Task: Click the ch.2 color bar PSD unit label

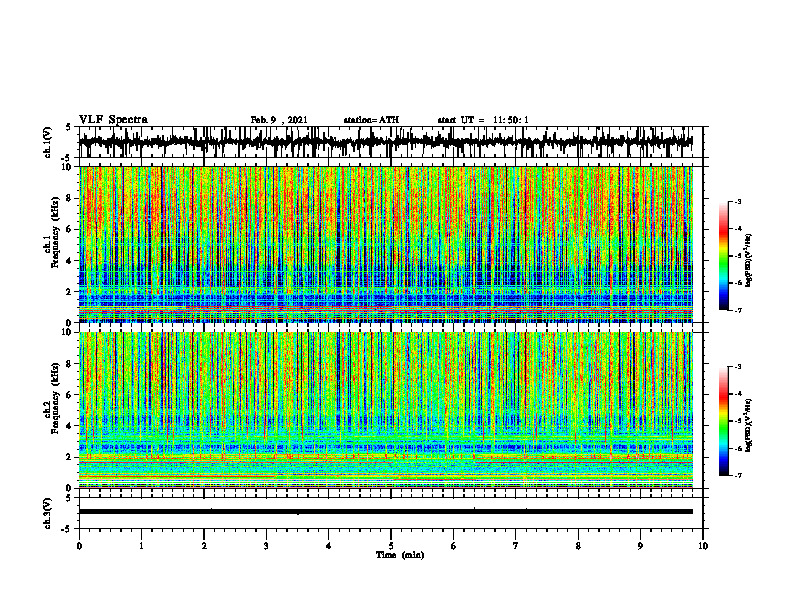Action: click(x=749, y=425)
